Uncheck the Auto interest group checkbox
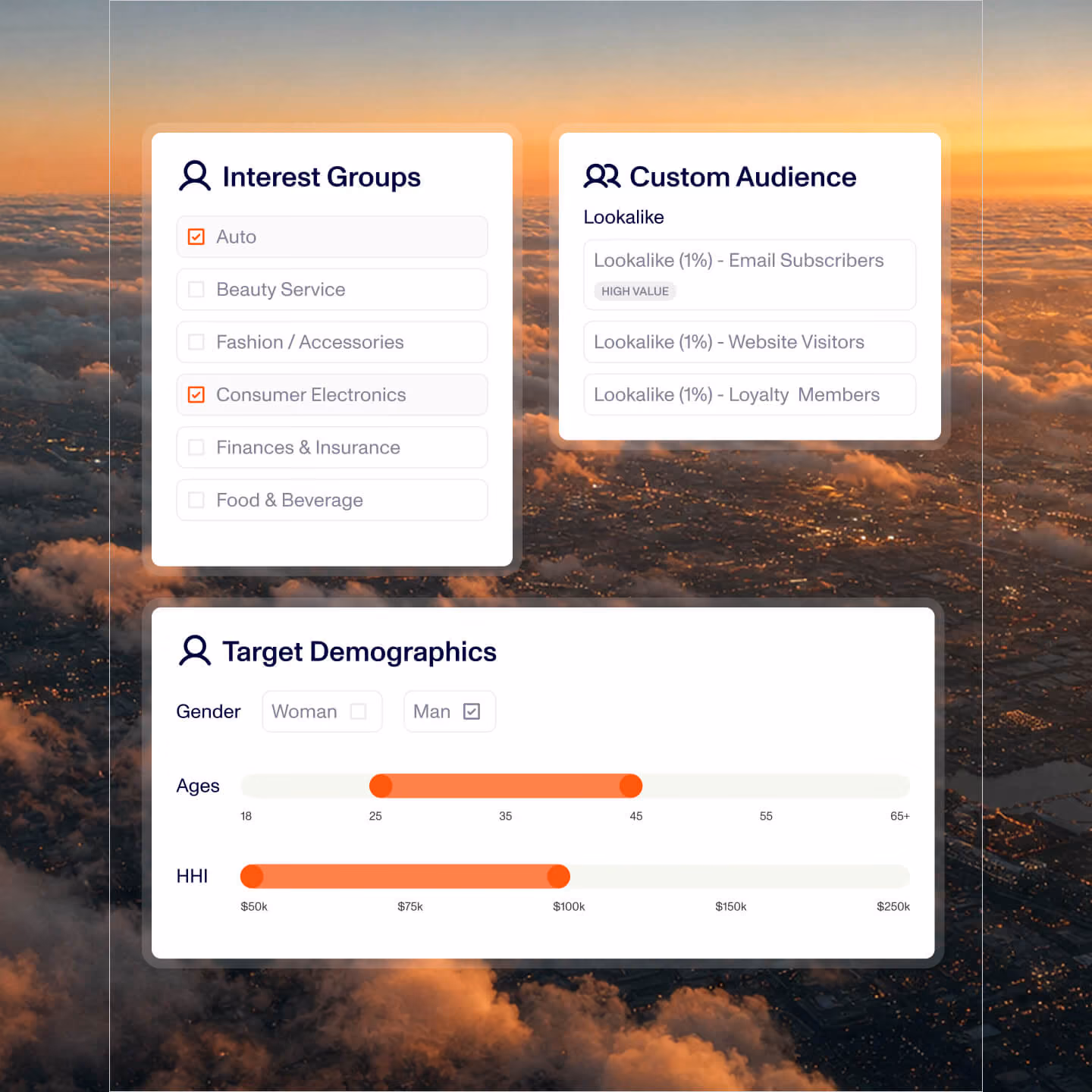The width and height of the screenshot is (1092, 1092). pos(196,237)
